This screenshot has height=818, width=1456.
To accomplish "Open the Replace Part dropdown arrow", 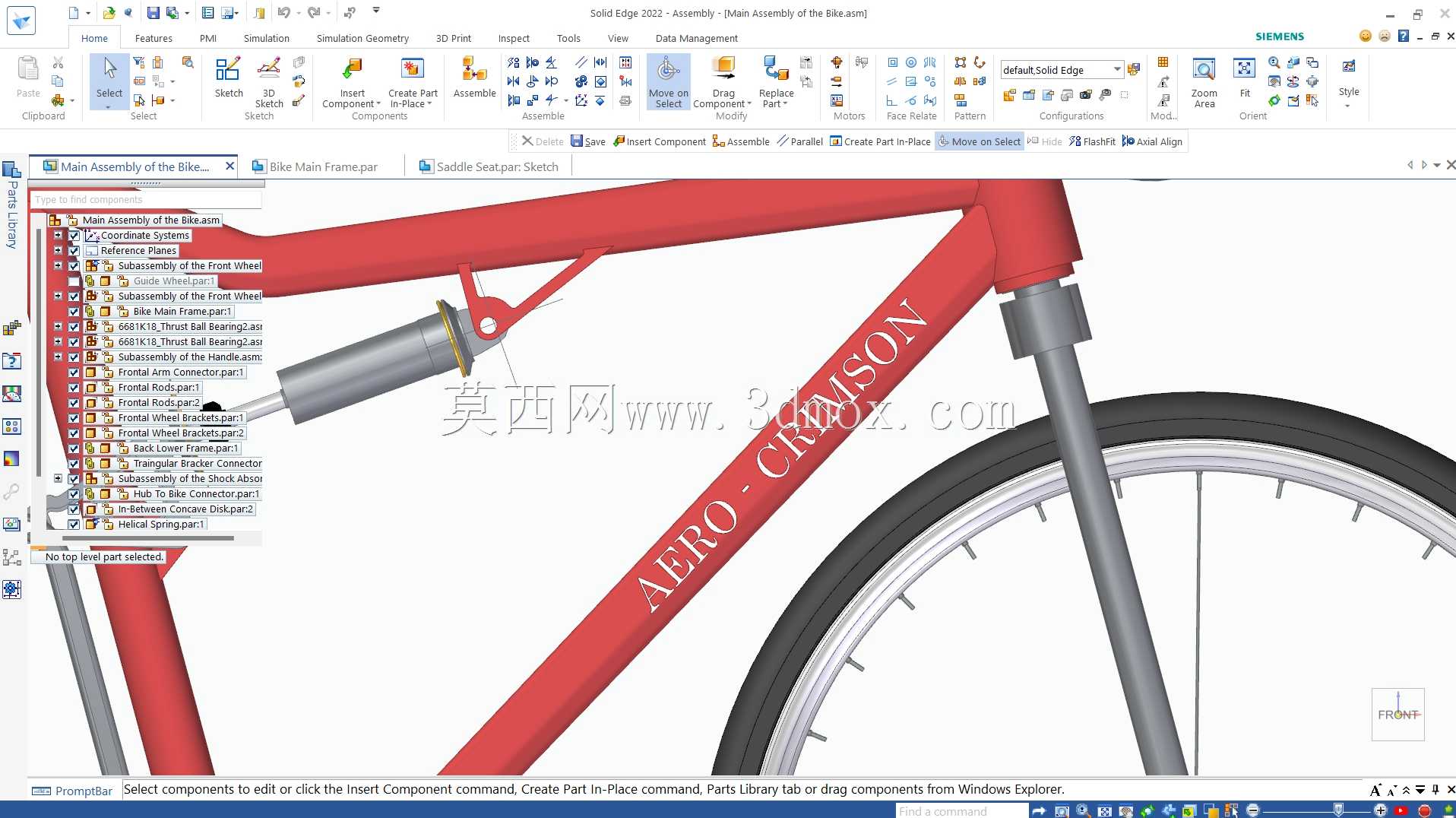I will pos(785,104).
